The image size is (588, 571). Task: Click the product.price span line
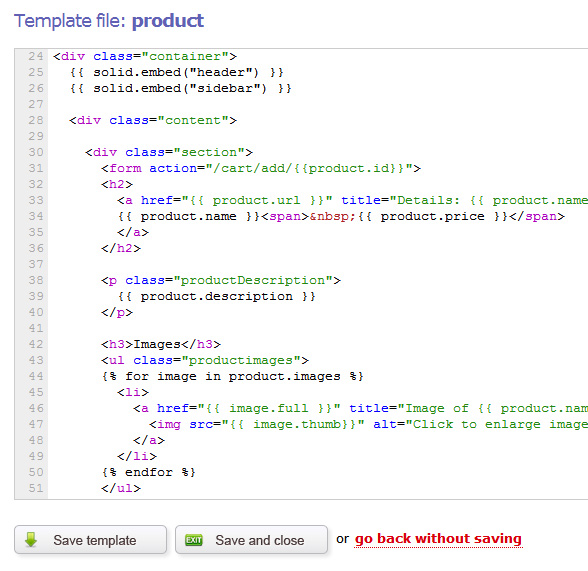[341, 216]
